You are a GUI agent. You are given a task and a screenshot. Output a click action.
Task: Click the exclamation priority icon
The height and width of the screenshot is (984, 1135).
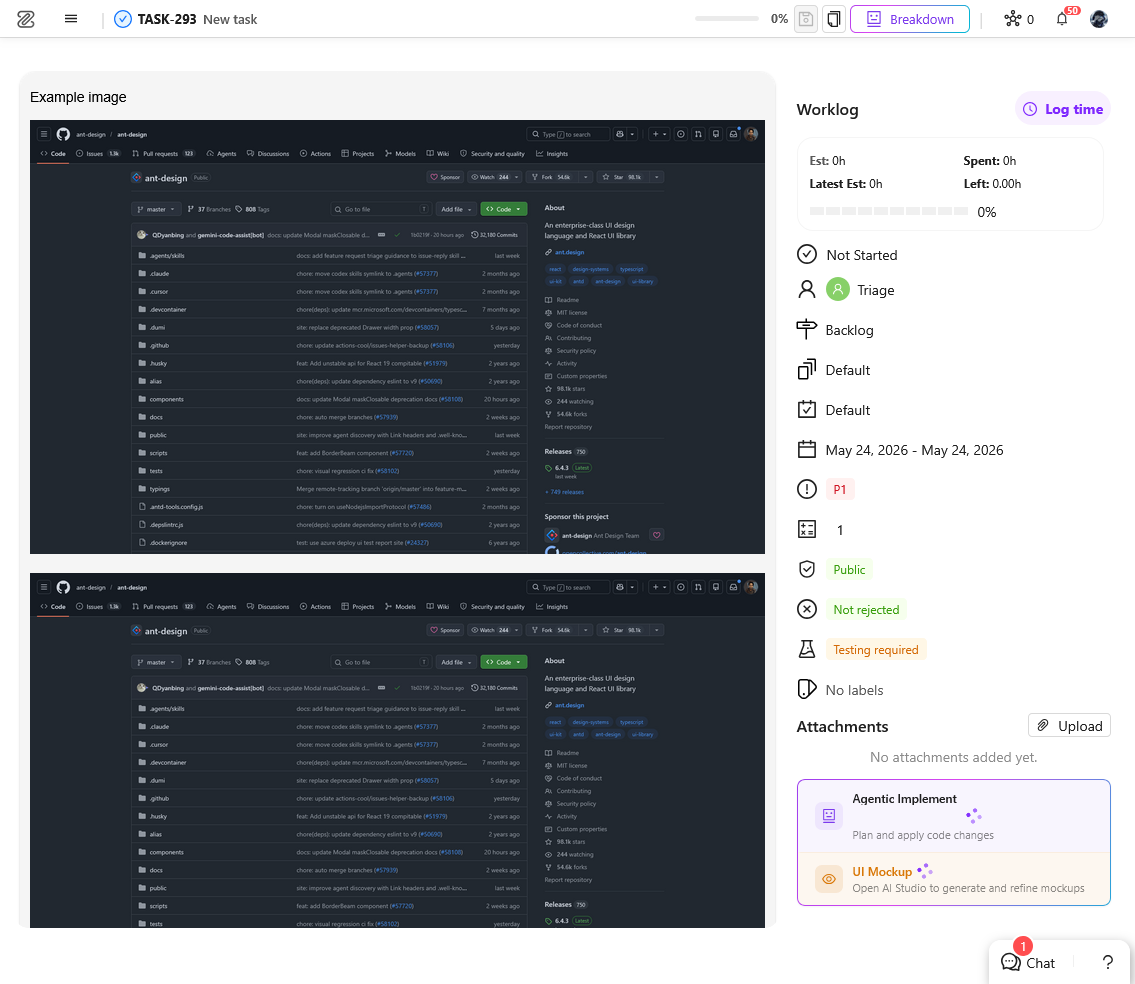(806, 489)
